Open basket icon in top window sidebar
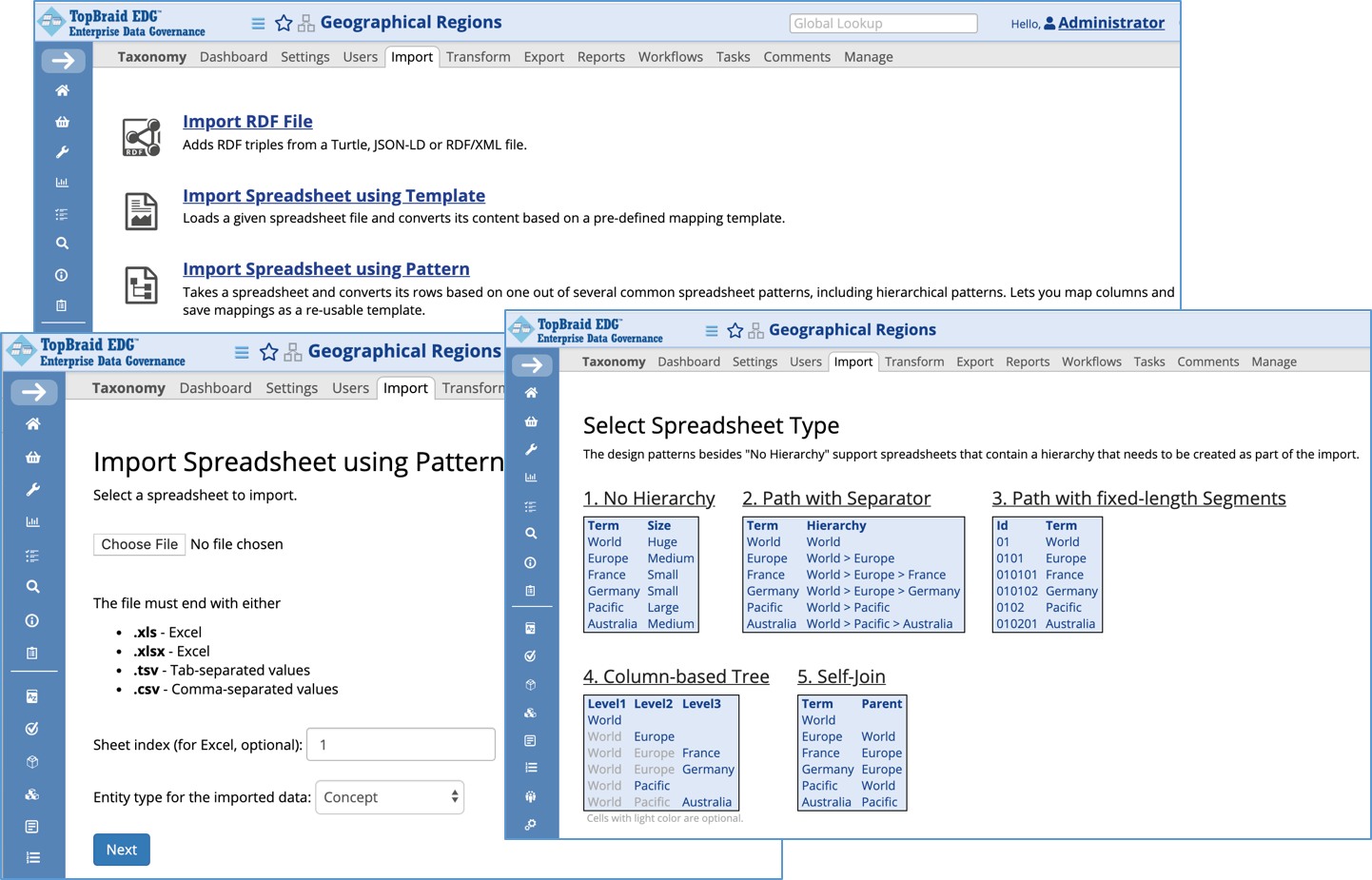Image resolution: width=1372 pixels, height=880 pixels. [x=62, y=121]
